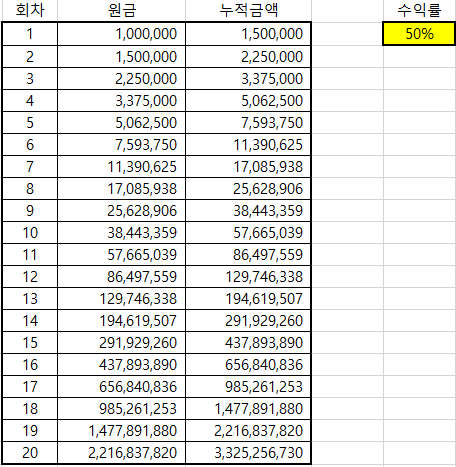
Task: Click the 원금 column header
Action: (x=121, y=11)
